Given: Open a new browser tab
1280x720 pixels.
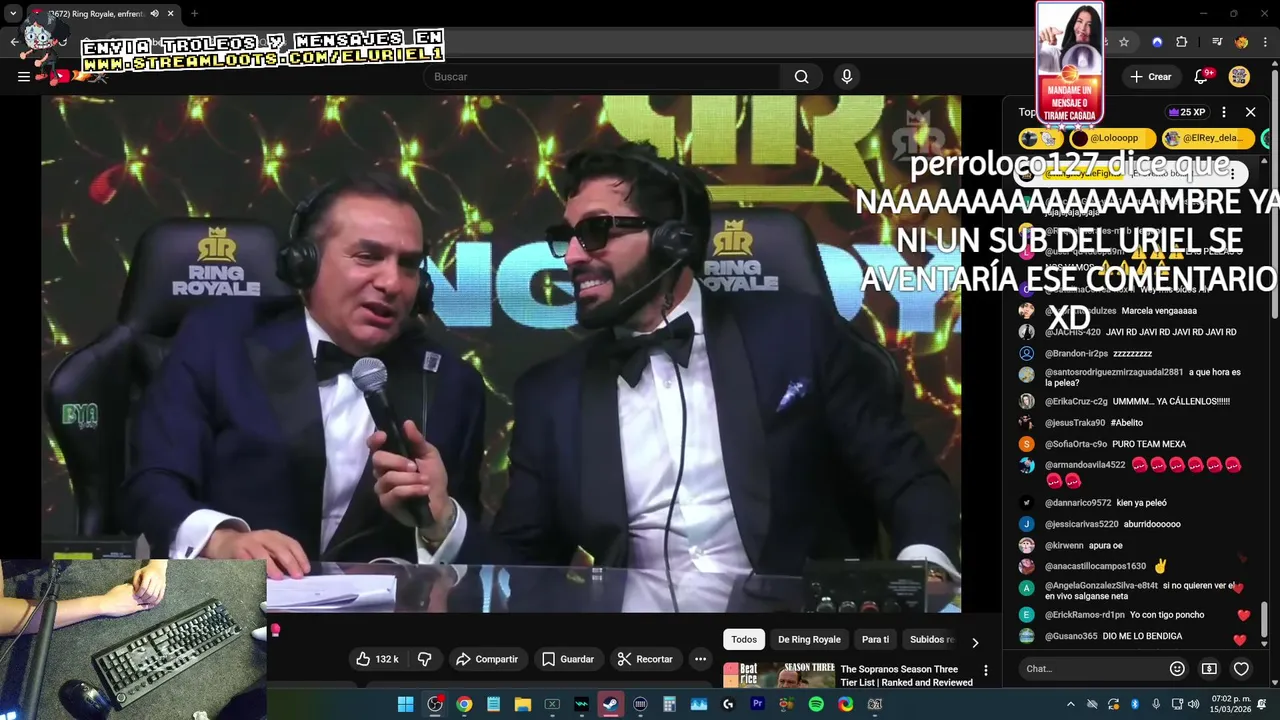Looking at the screenshot, I should pos(194,14).
